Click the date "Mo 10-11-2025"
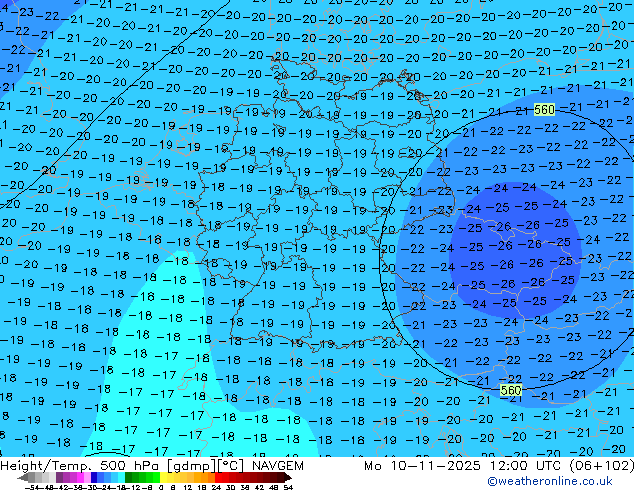This screenshot has width=634, height=490. click(422, 466)
